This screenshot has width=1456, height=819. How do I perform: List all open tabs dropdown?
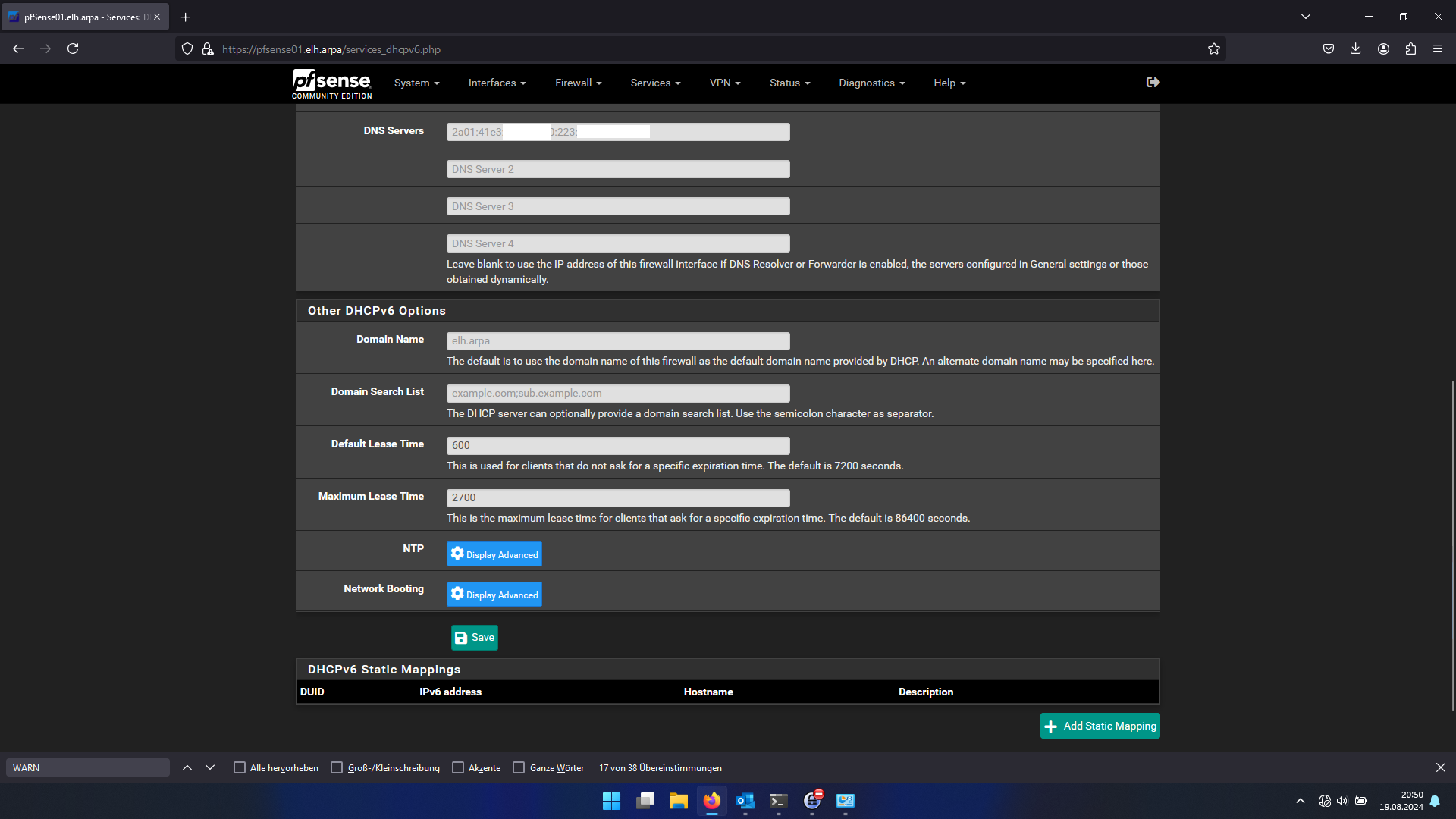1306,17
